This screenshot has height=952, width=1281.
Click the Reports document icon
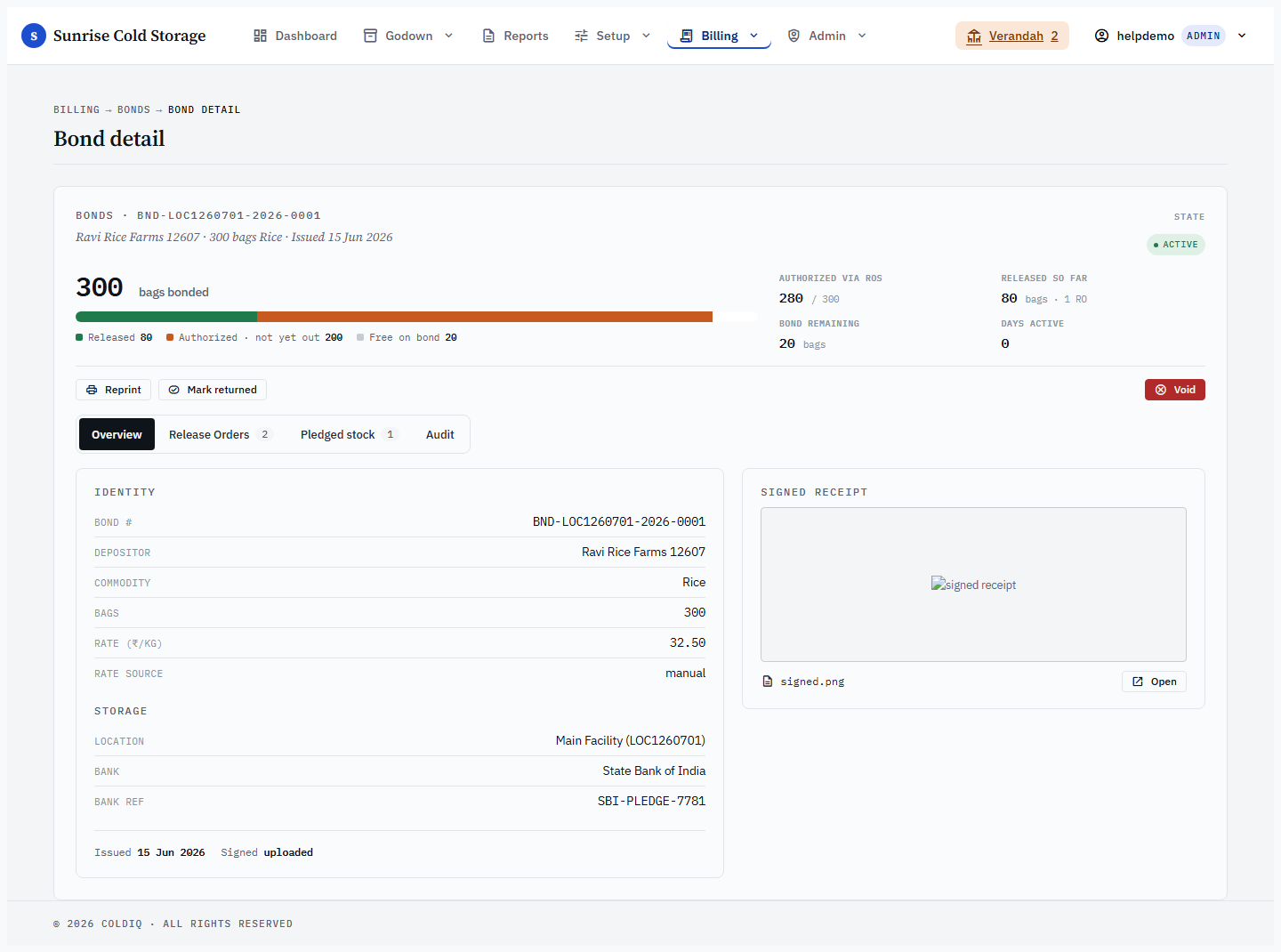coord(488,36)
